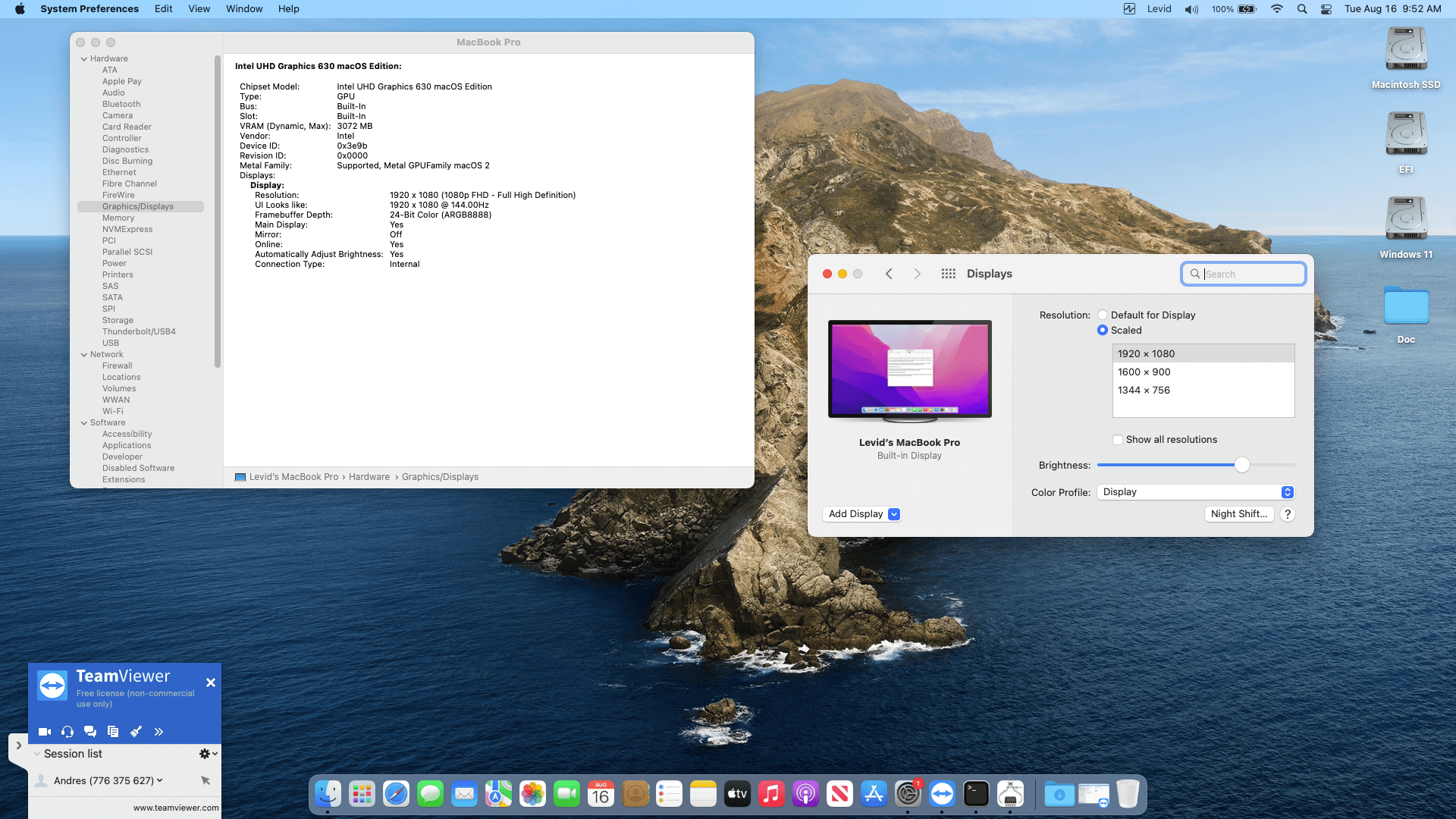Select 1600 × 900 resolution
This screenshot has width=1456, height=819.
pos(1203,372)
